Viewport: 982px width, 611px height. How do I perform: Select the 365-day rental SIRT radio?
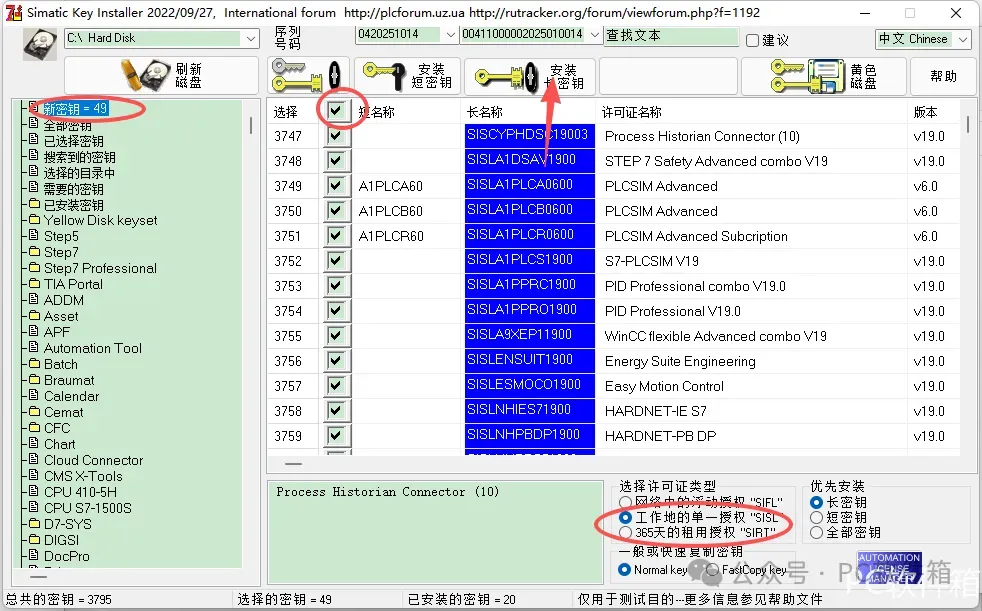click(625, 533)
